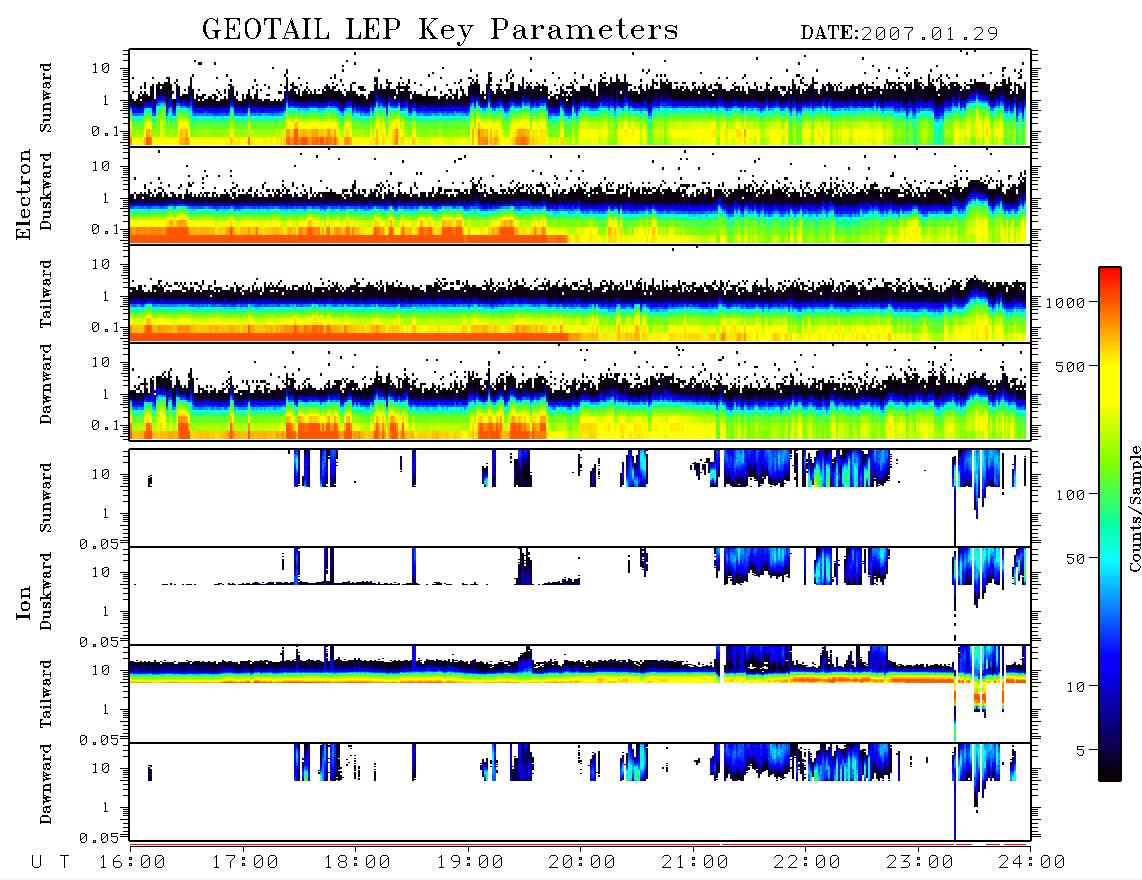The height and width of the screenshot is (880, 1142).
Task: Click the Ion Tailward orange band
Action: coord(578,679)
